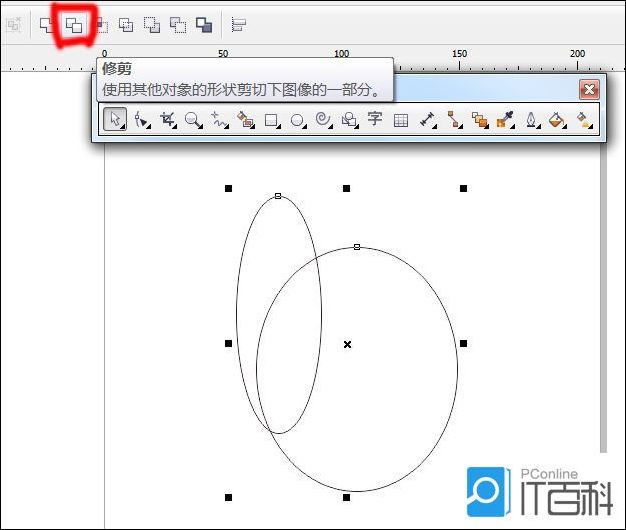Choose the Zoom magnifier tool

coord(193,120)
